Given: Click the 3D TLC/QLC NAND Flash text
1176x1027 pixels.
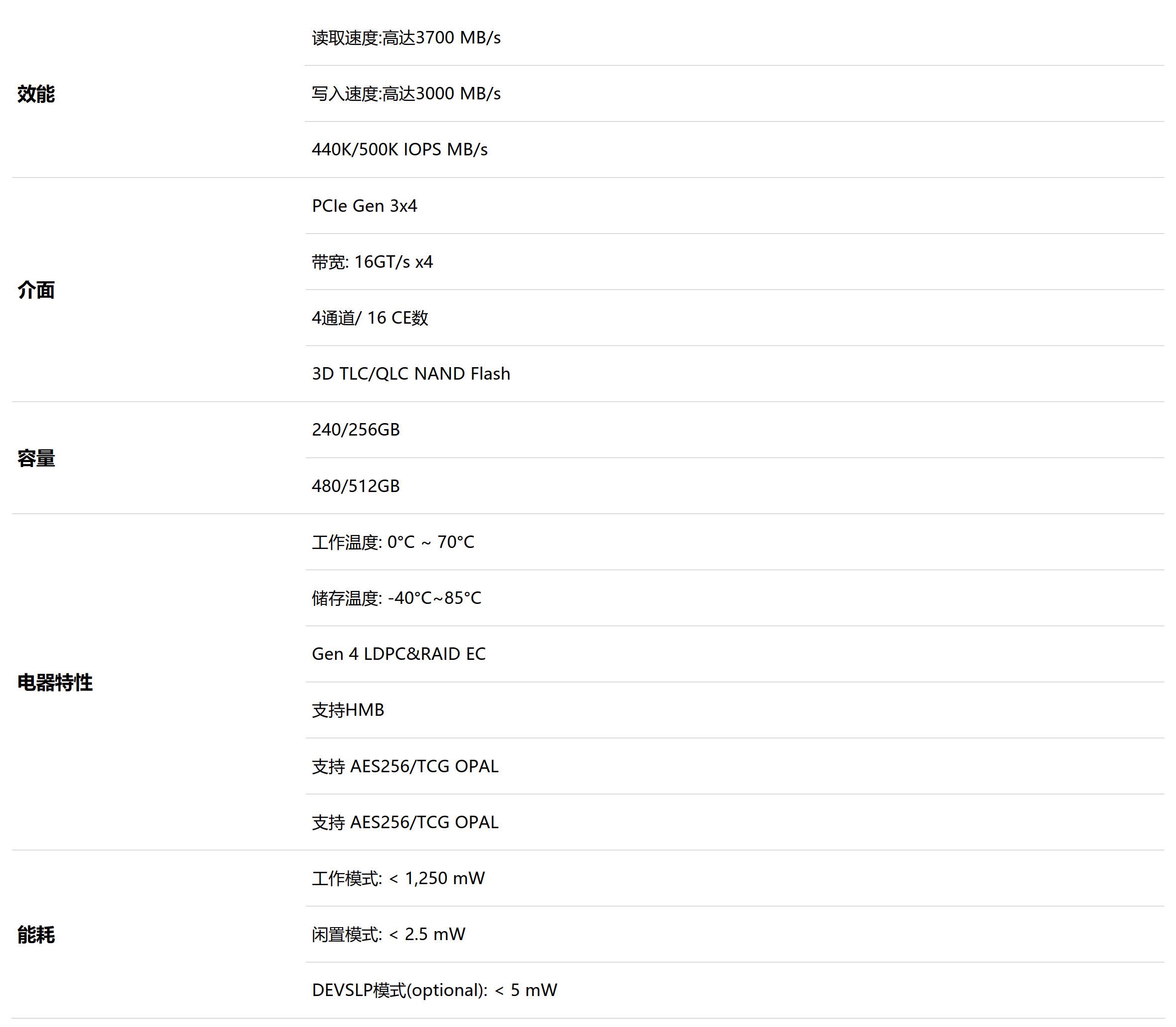Looking at the screenshot, I should click(410, 374).
